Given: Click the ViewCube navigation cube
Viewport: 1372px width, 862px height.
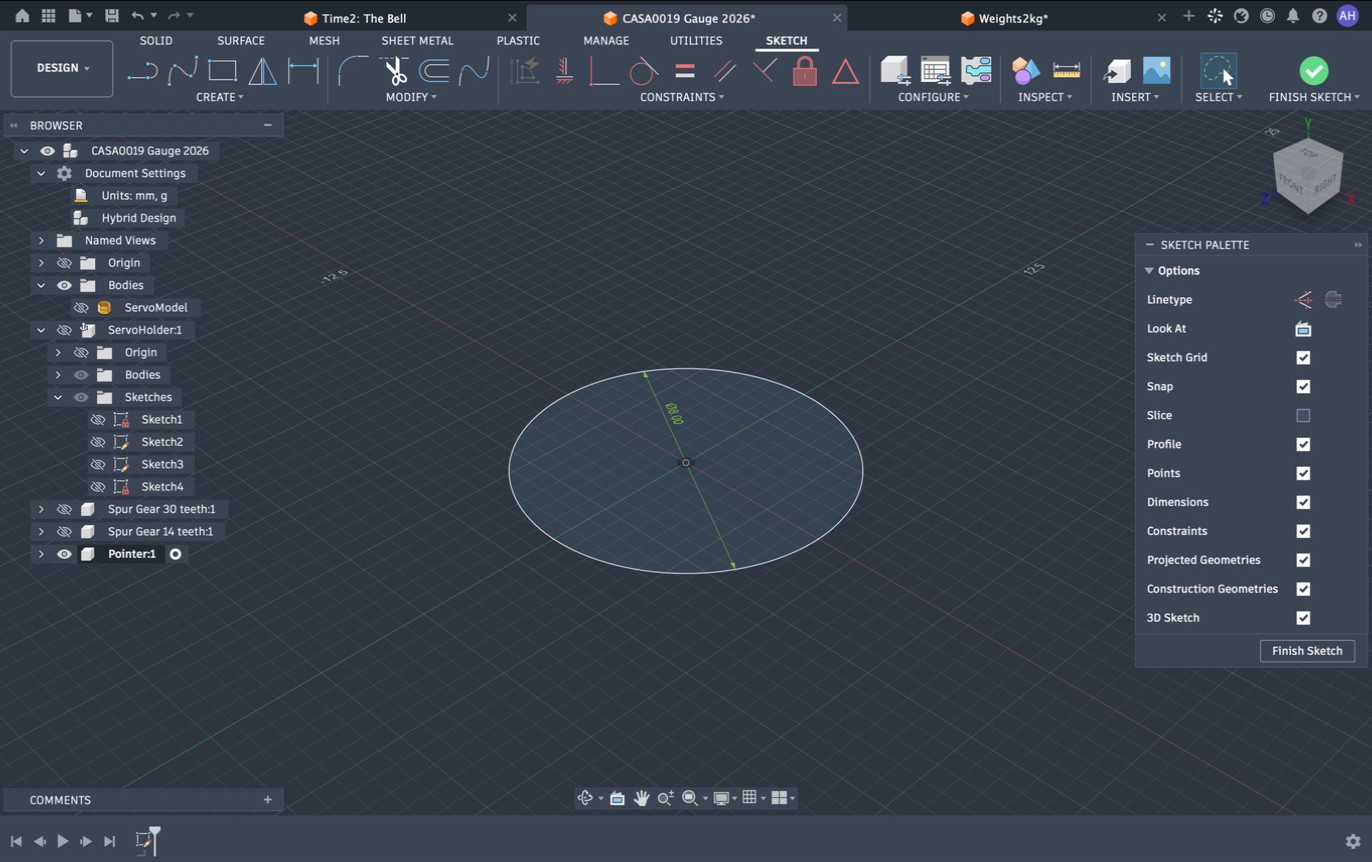Looking at the screenshot, I should (1307, 175).
